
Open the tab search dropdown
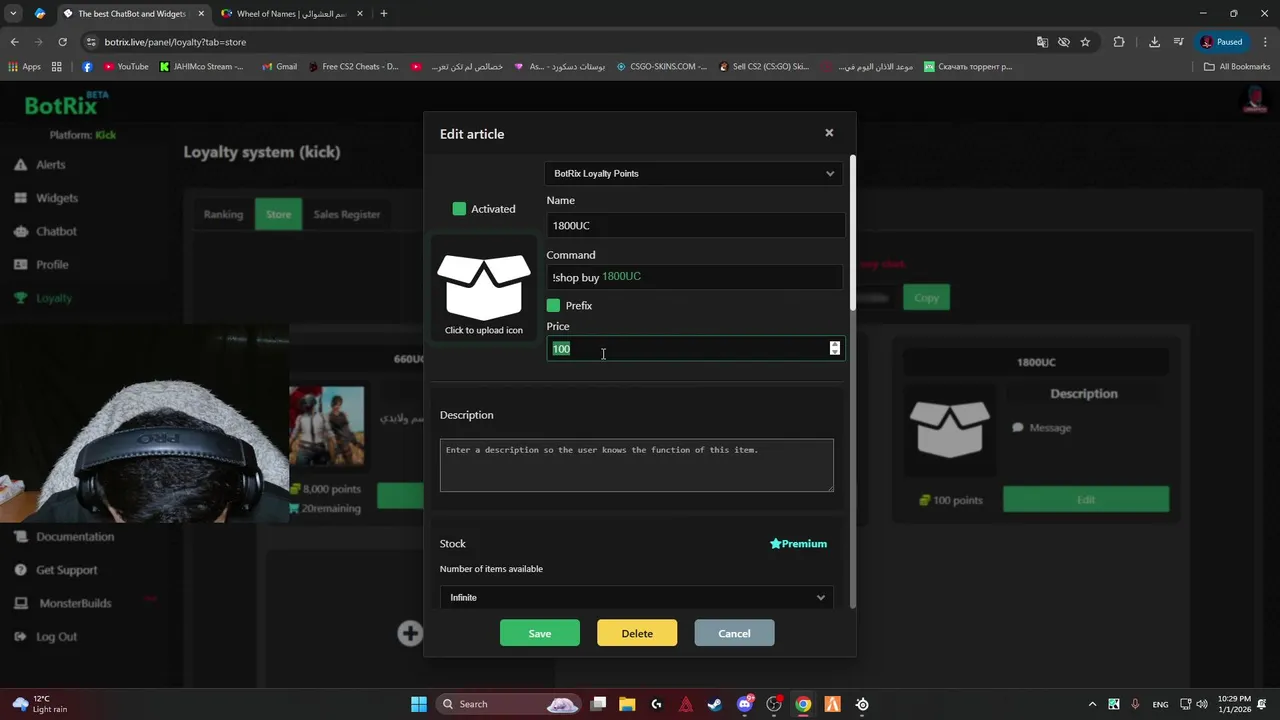pyautogui.click(x=14, y=14)
